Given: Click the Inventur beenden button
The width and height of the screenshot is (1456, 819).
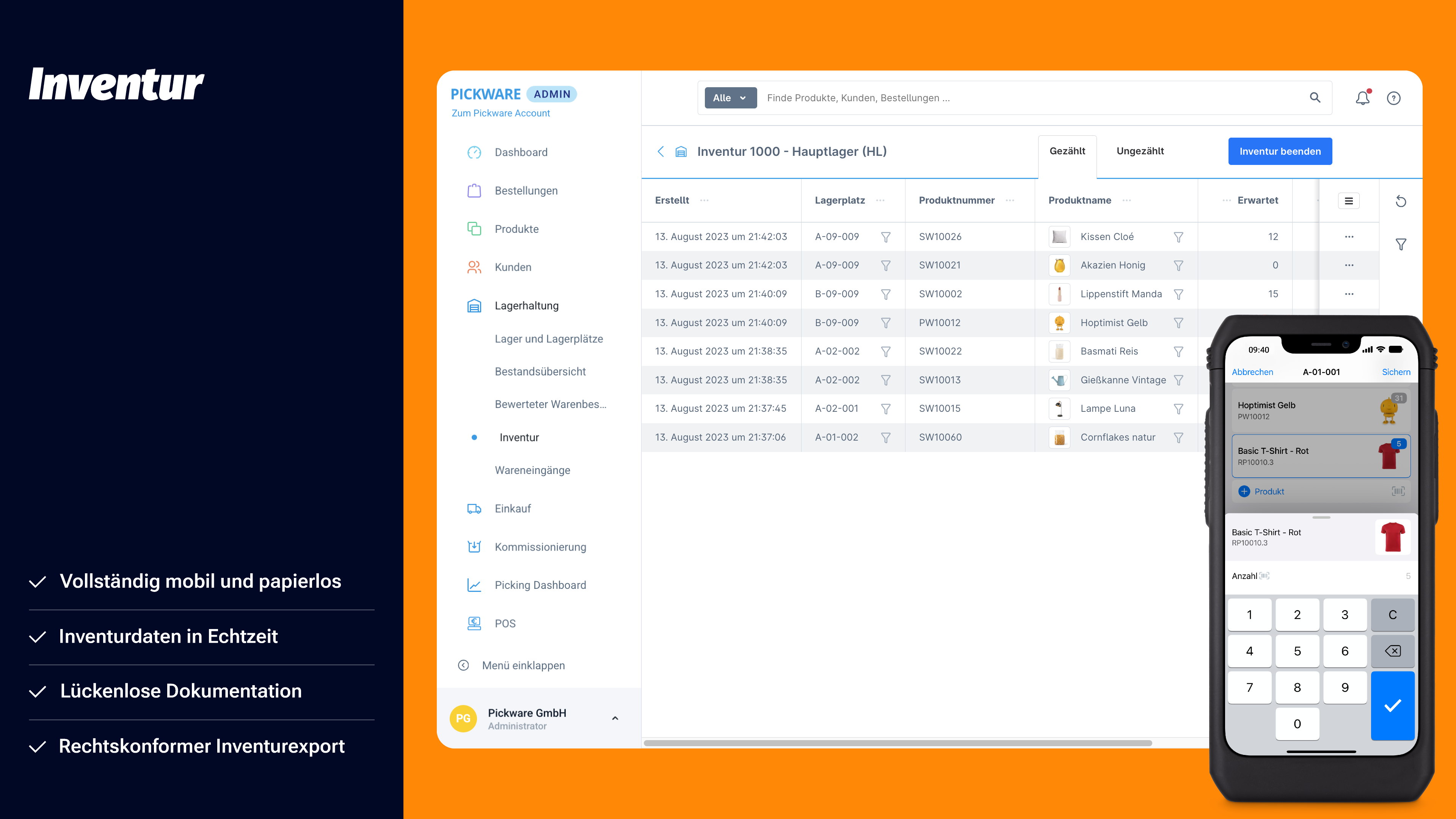Looking at the screenshot, I should tap(1280, 152).
